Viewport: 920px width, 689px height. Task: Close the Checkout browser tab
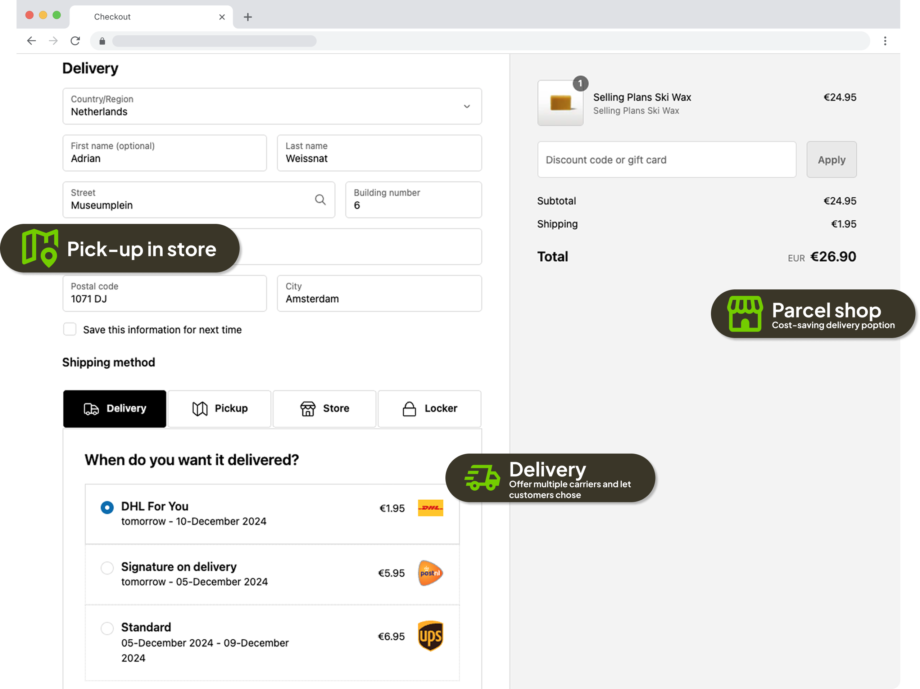[222, 17]
